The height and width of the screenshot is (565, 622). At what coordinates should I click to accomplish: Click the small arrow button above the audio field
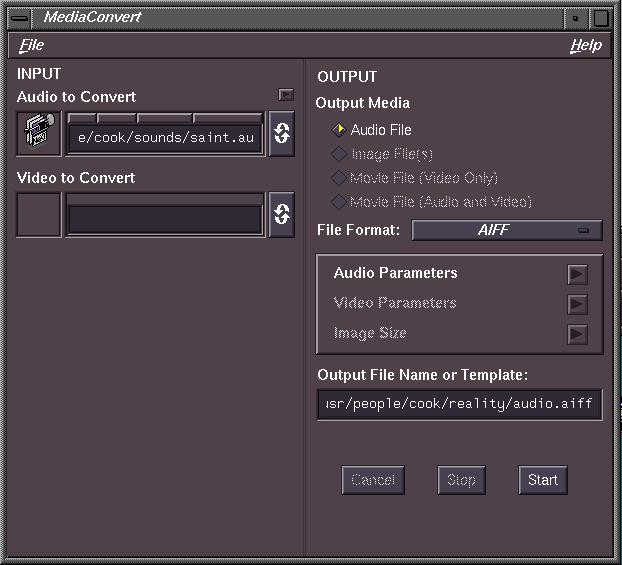(x=286, y=95)
